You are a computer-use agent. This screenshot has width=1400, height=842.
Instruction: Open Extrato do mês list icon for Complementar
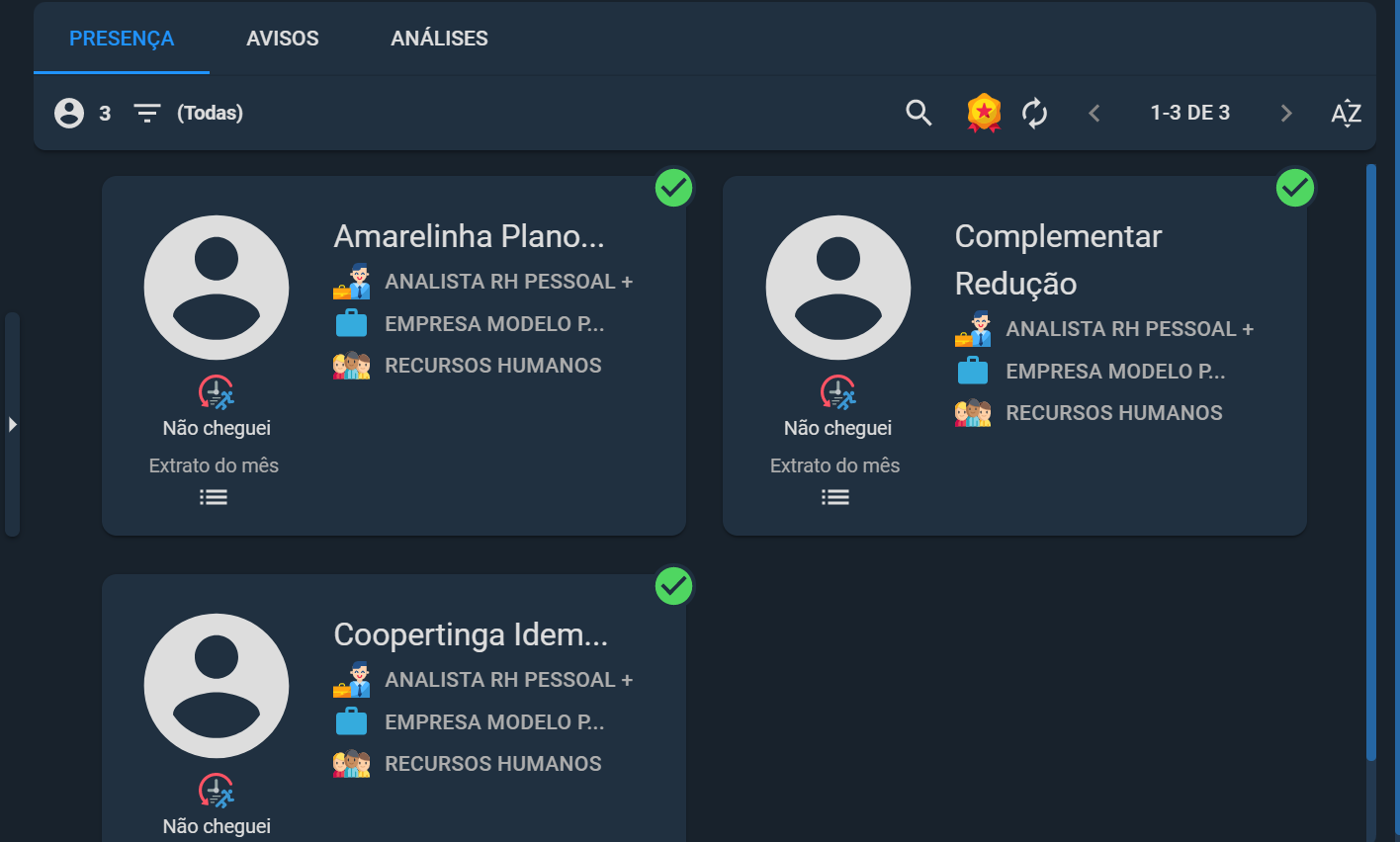[835, 497]
